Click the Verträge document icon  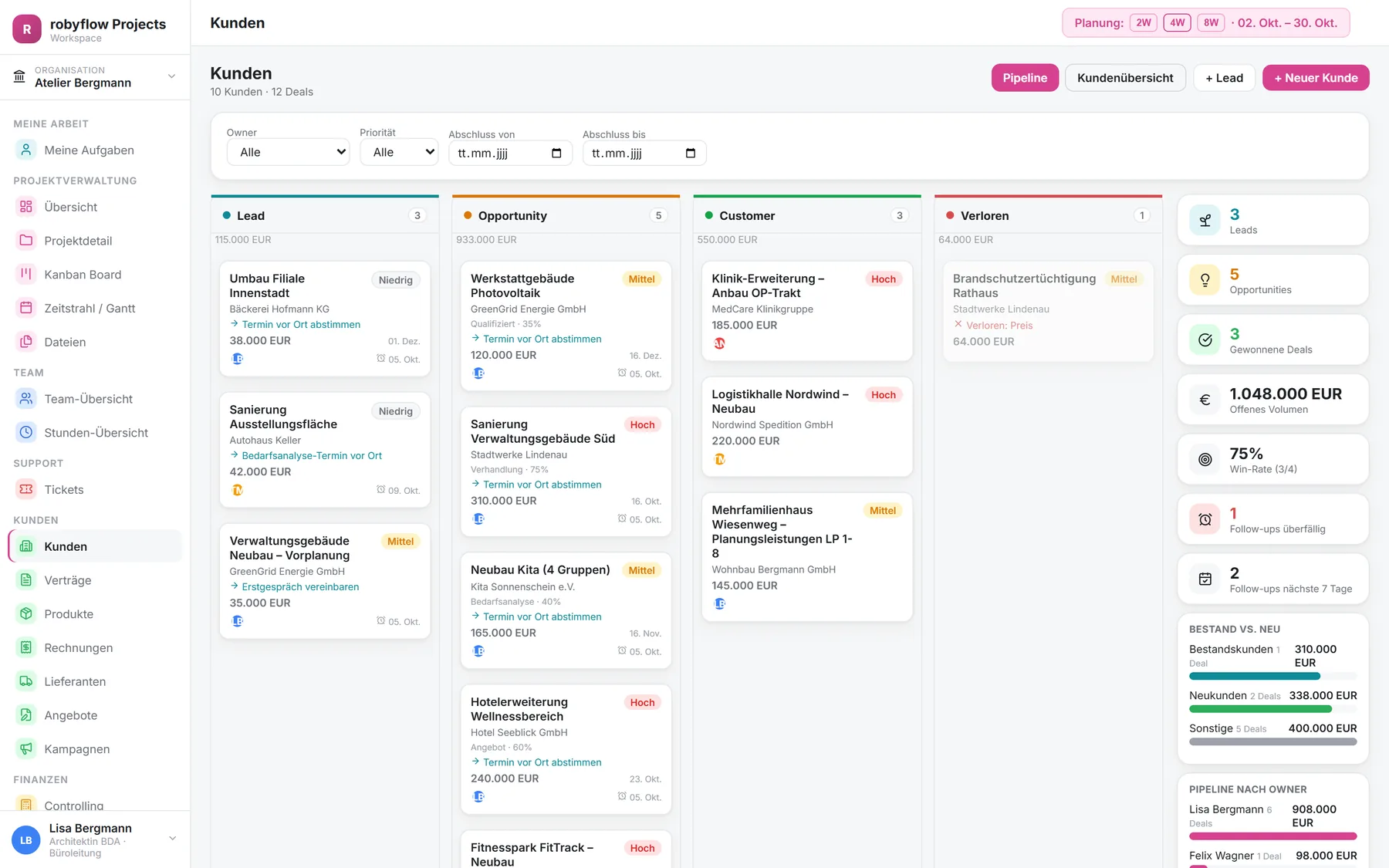[x=26, y=580]
